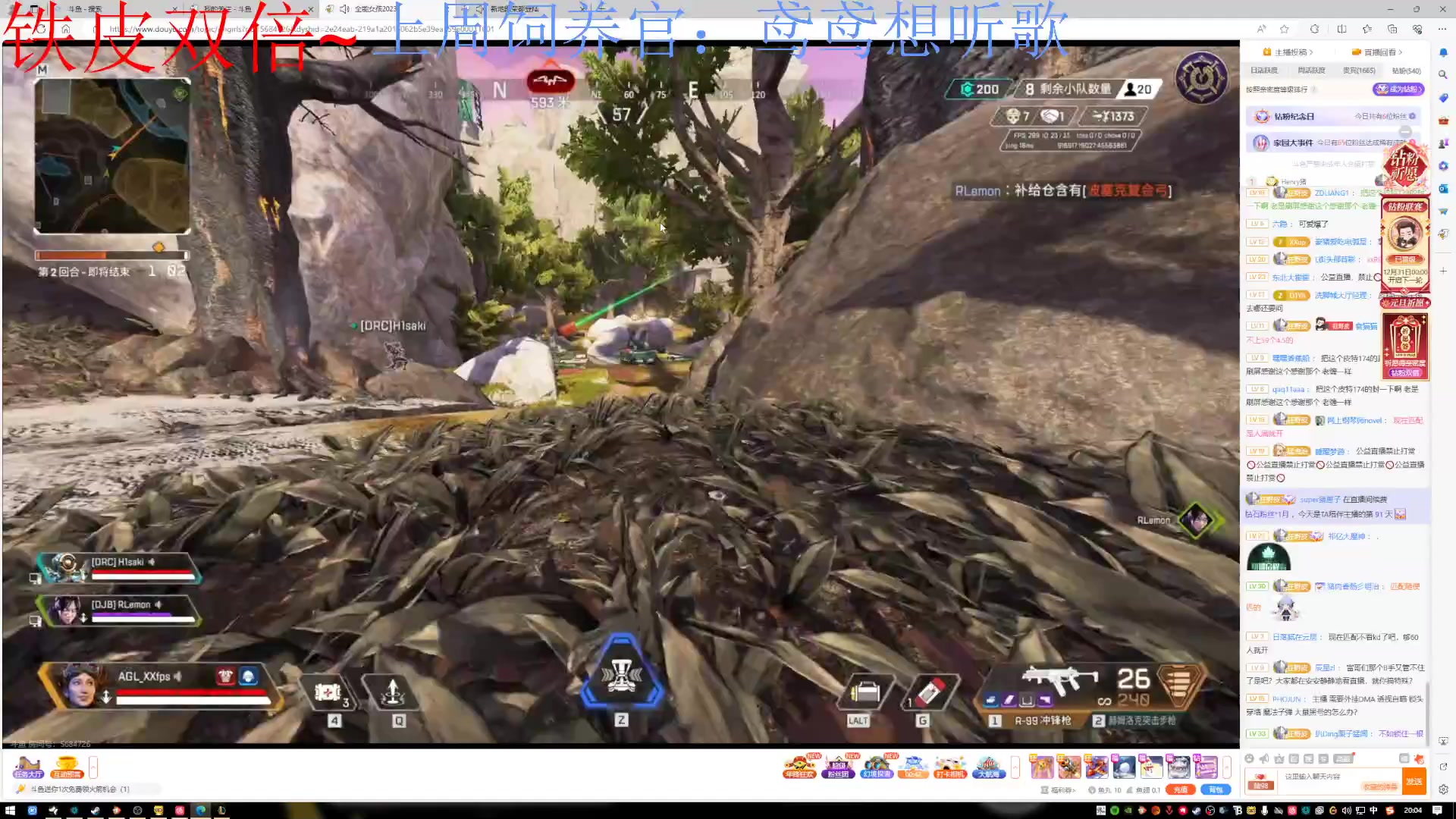The width and height of the screenshot is (1456, 819).
Task: Click the browser home button
Action: coord(66,29)
